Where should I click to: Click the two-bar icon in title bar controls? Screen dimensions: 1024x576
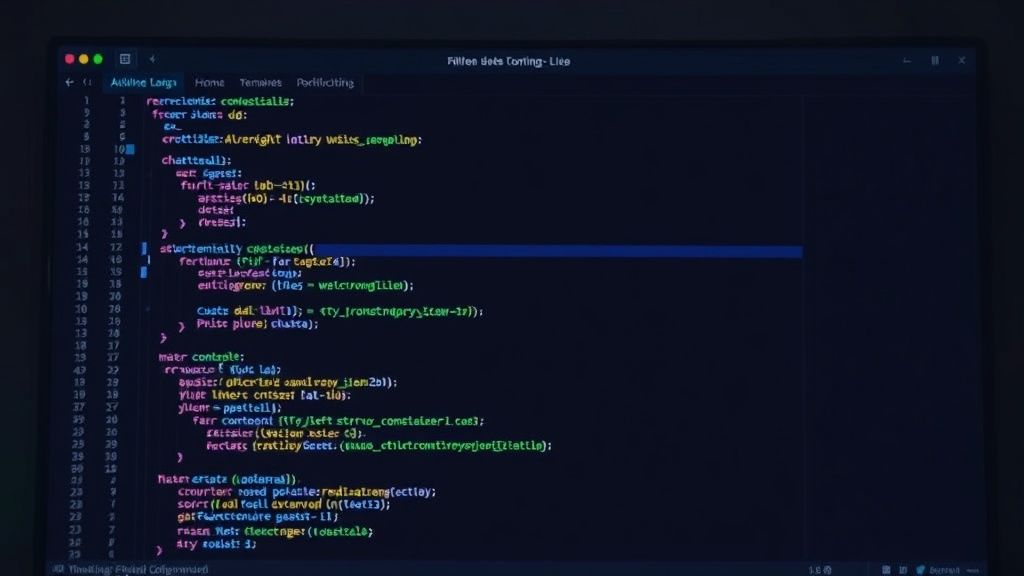tap(935, 60)
